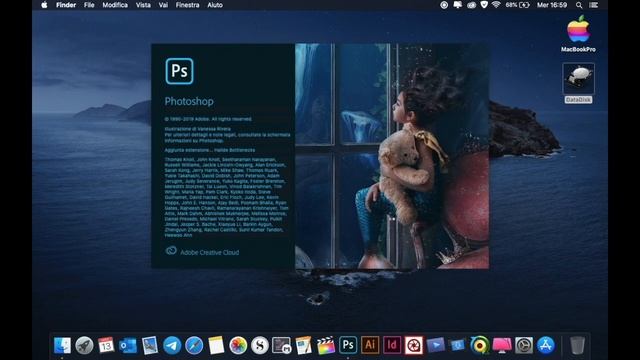Open the Vista menu
Screen dimensions: 640x360
pos(143,5)
